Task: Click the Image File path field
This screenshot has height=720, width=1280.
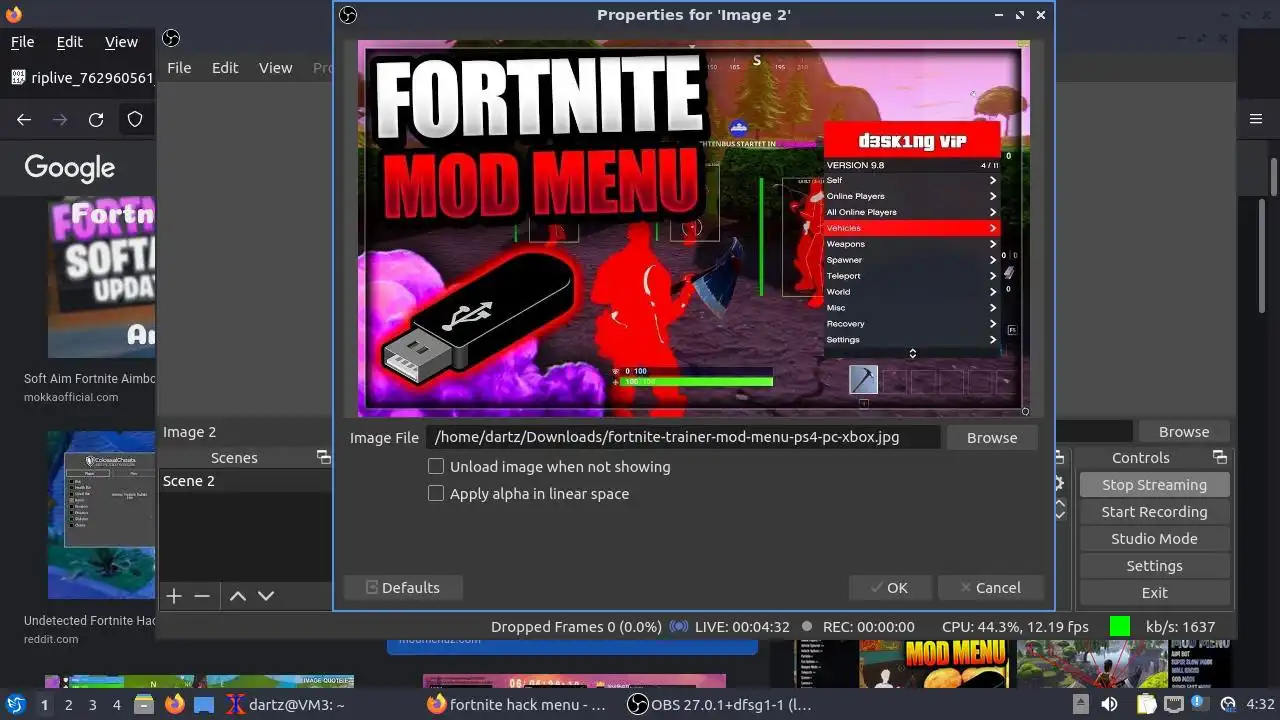Action: (683, 437)
